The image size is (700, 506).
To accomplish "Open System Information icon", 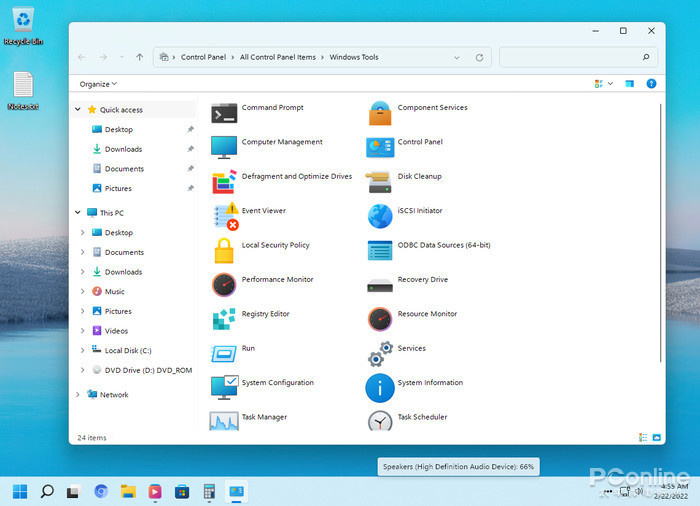I will 380,388.
